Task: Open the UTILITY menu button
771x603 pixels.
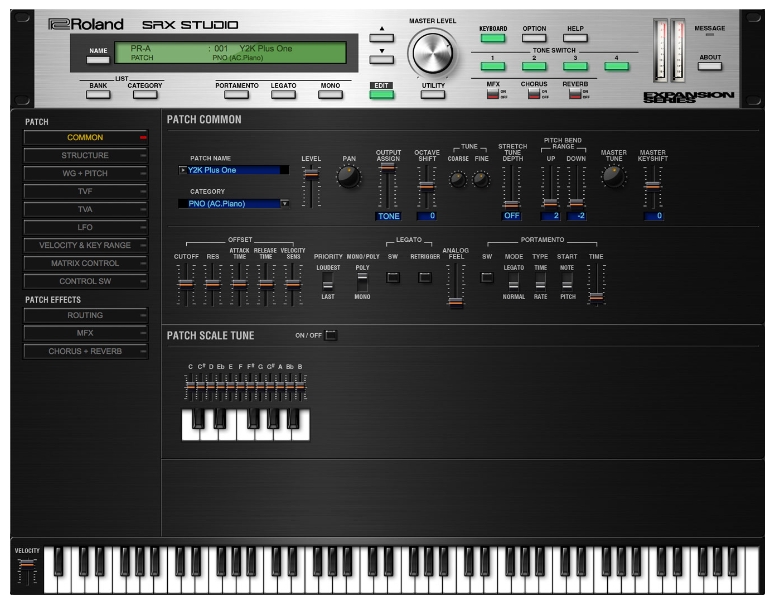Action: [x=433, y=94]
